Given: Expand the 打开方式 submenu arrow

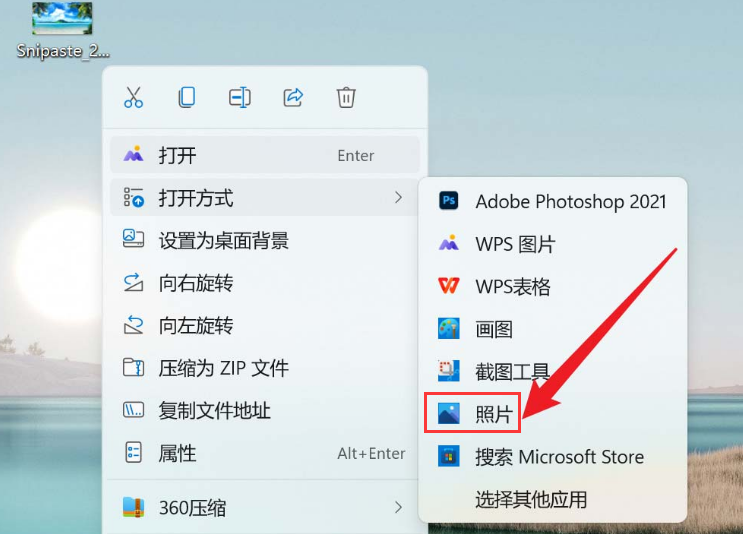Looking at the screenshot, I should [x=398, y=198].
